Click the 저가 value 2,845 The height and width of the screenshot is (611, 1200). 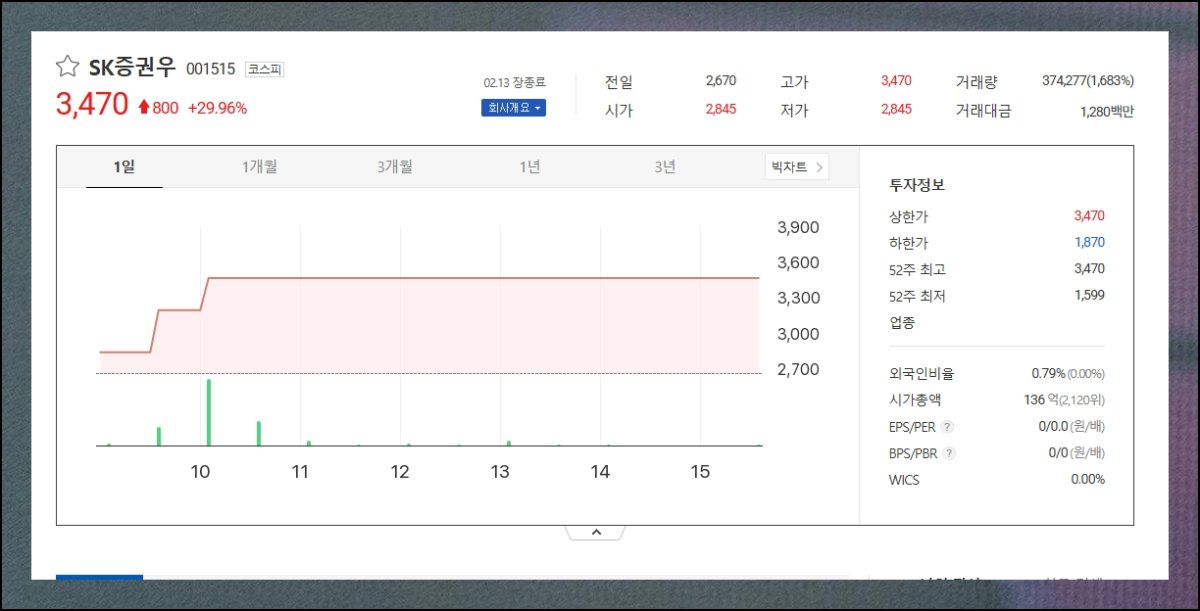point(896,109)
